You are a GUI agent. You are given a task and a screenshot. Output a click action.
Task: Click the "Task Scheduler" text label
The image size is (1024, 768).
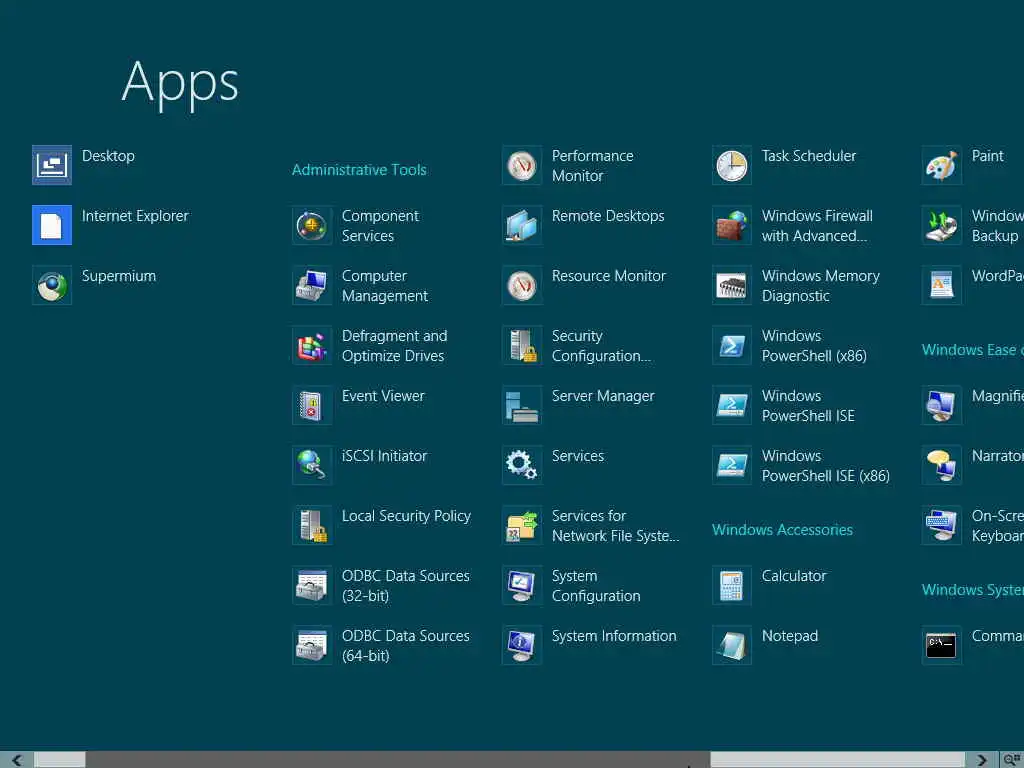point(808,155)
